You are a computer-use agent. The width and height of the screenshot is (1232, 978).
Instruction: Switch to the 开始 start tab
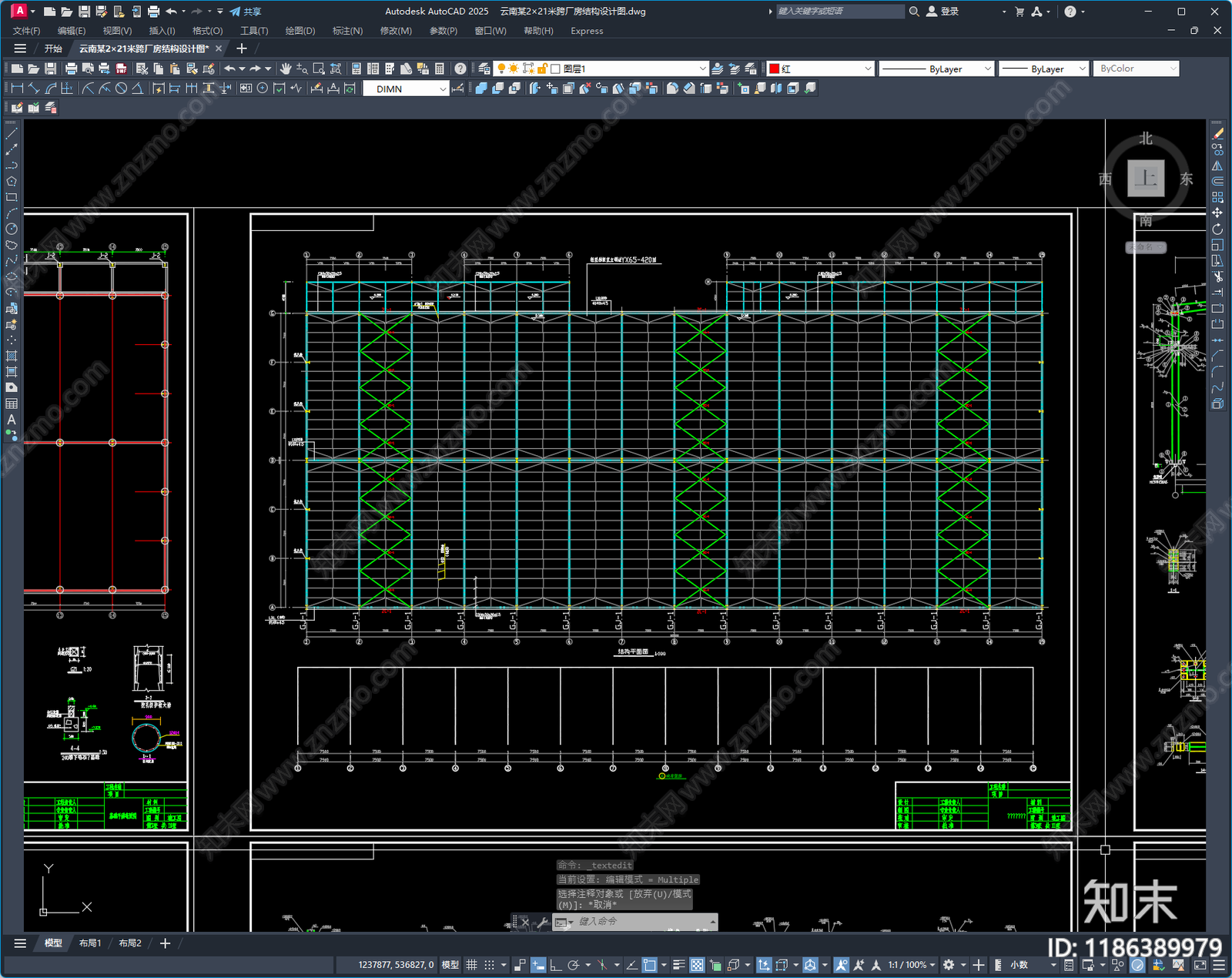tap(53, 49)
